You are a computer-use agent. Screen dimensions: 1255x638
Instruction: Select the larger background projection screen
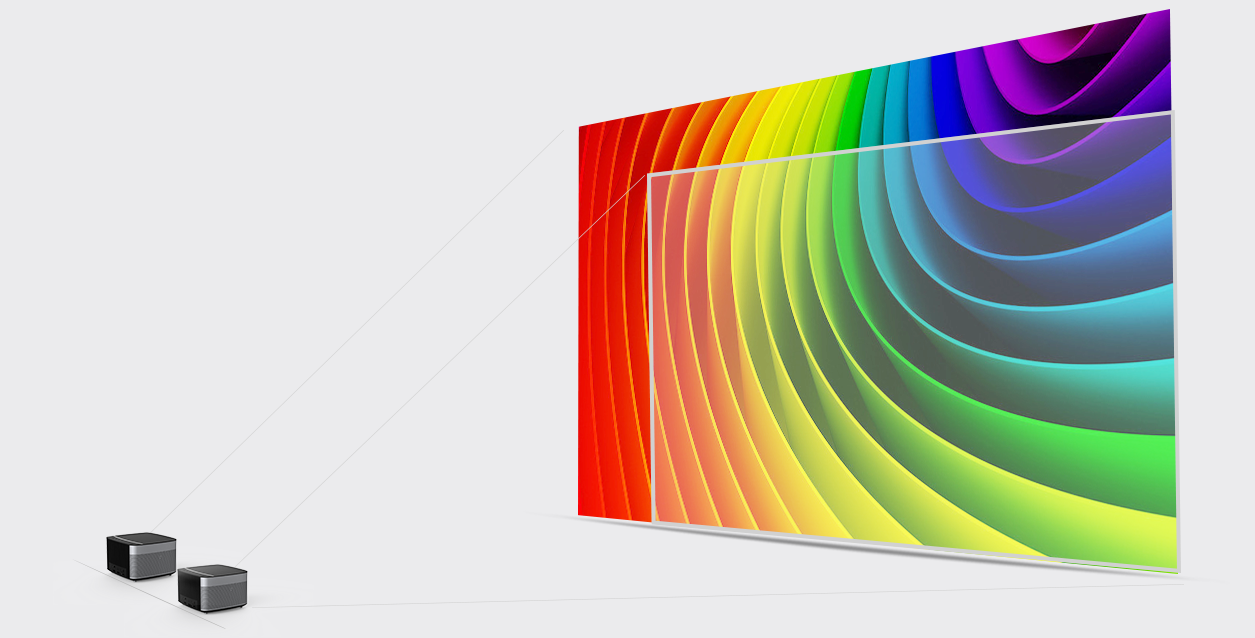click(610, 320)
